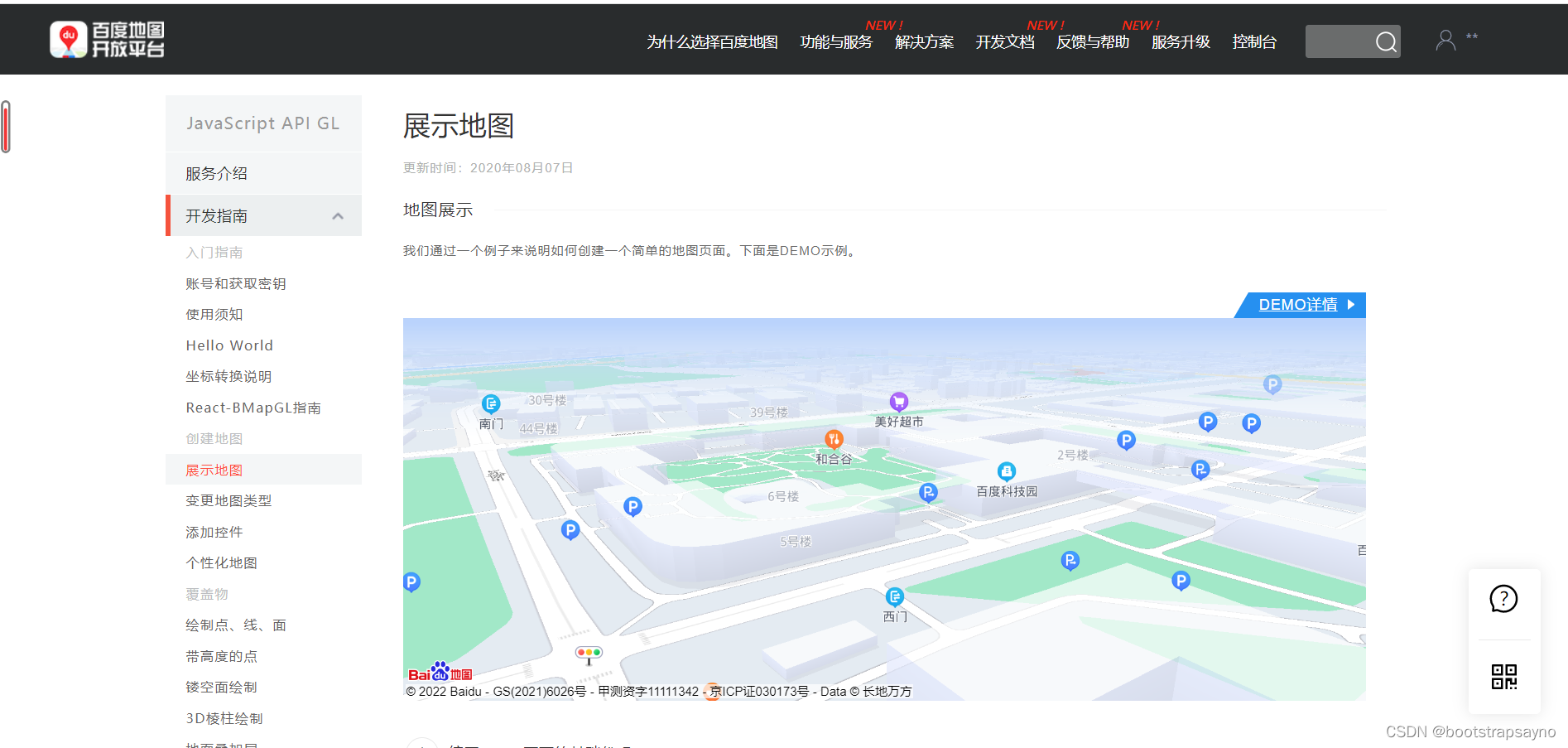Open 使用须知 page
The height and width of the screenshot is (748, 1568).
tap(214, 315)
